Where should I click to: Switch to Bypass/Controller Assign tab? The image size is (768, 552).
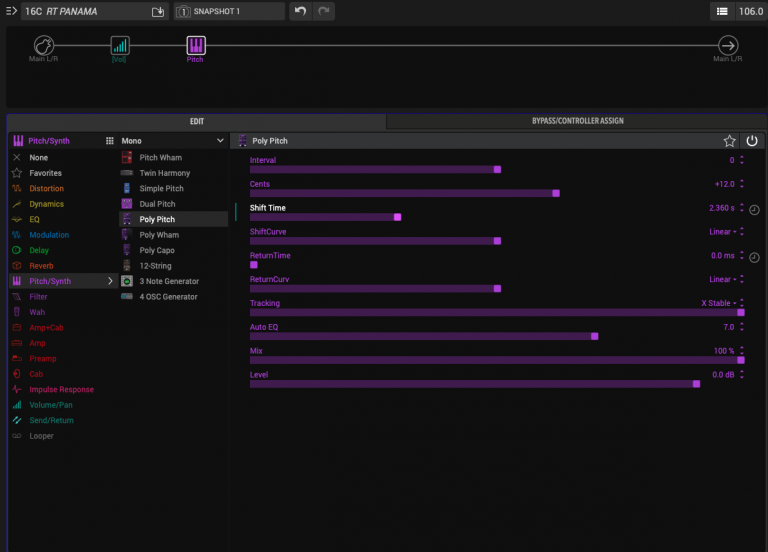pos(577,121)
